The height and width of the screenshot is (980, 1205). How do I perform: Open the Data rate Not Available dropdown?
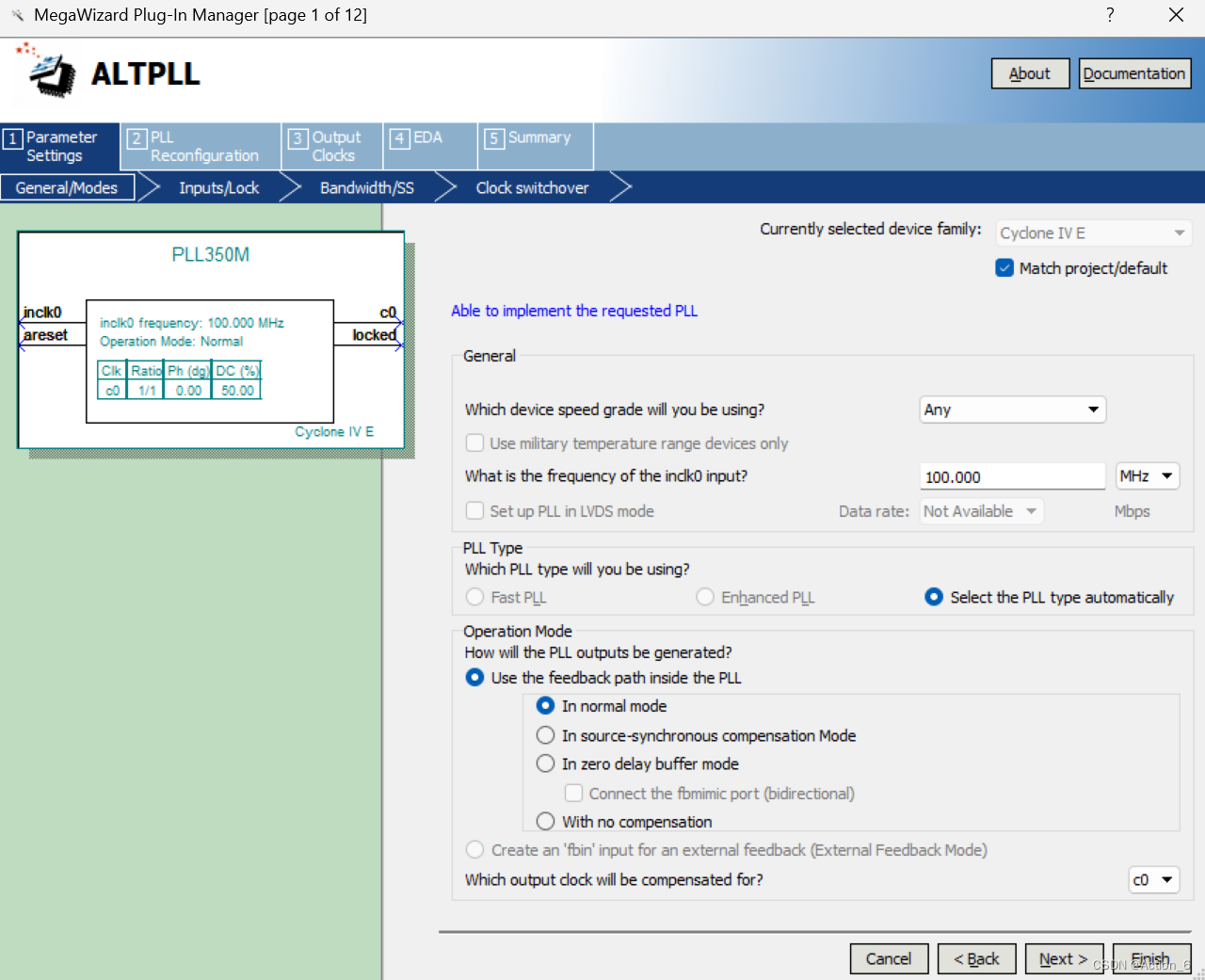point(981,511)
